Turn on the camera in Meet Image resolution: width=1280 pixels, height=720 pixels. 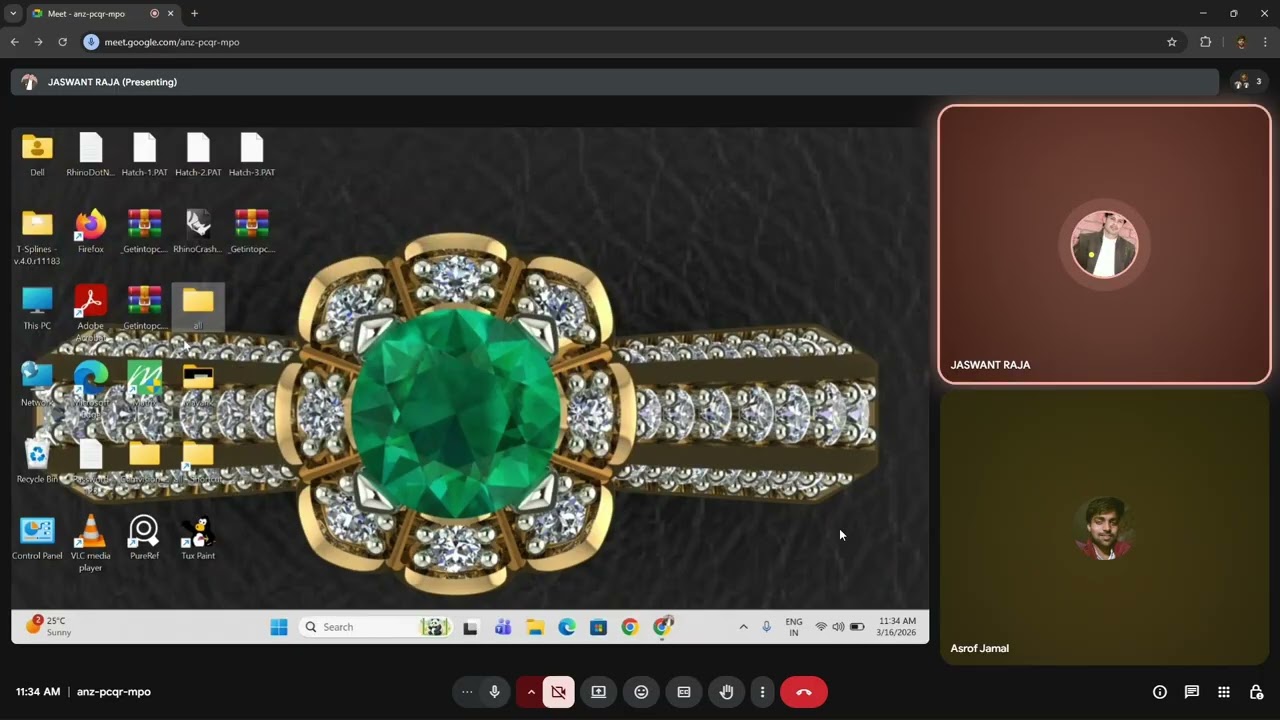[559, 692]
